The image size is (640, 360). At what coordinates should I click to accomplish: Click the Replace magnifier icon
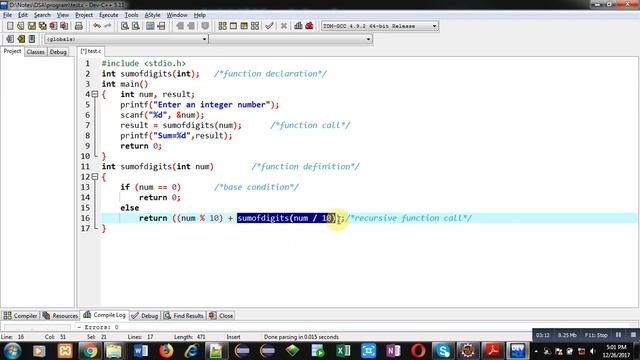tap(136, 26)
